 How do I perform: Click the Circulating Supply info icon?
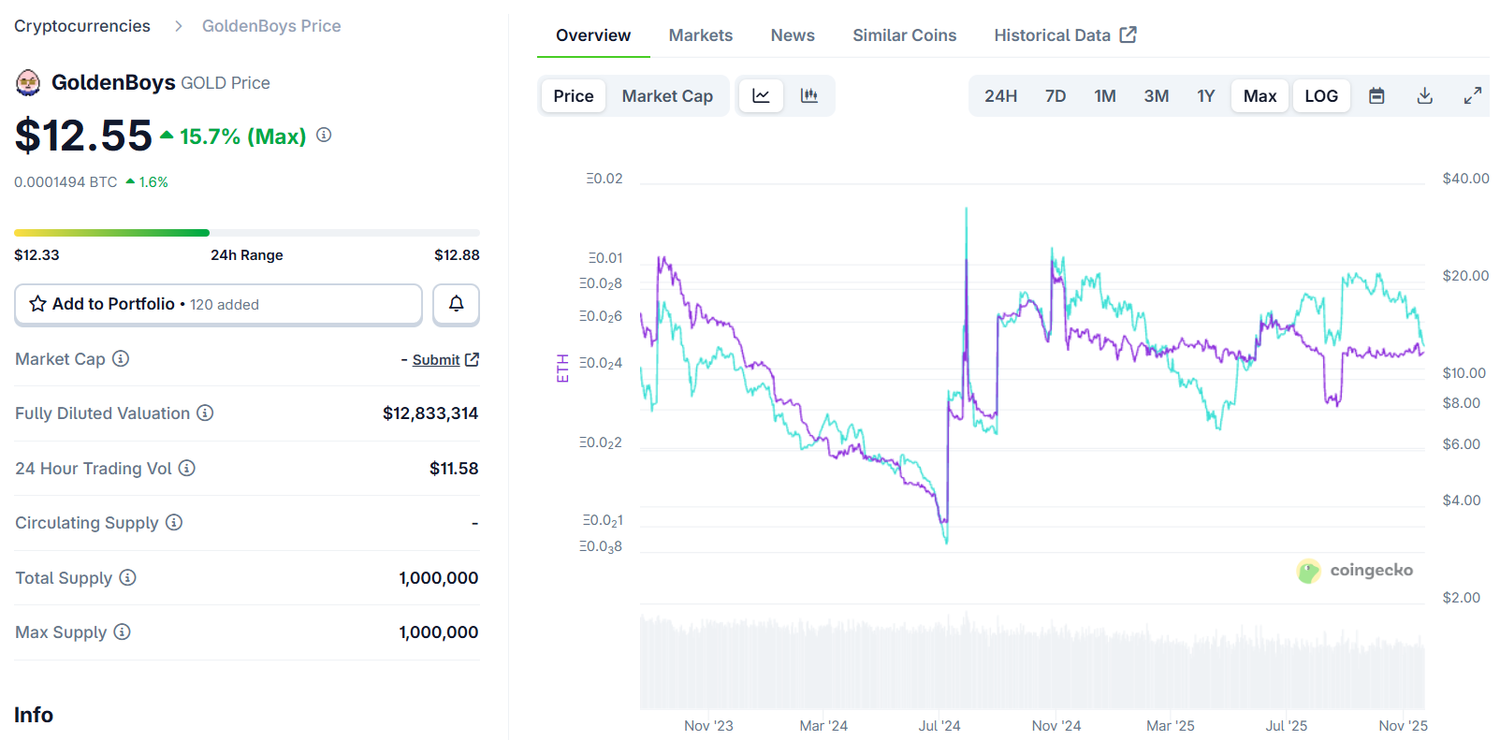coord(176,522)
